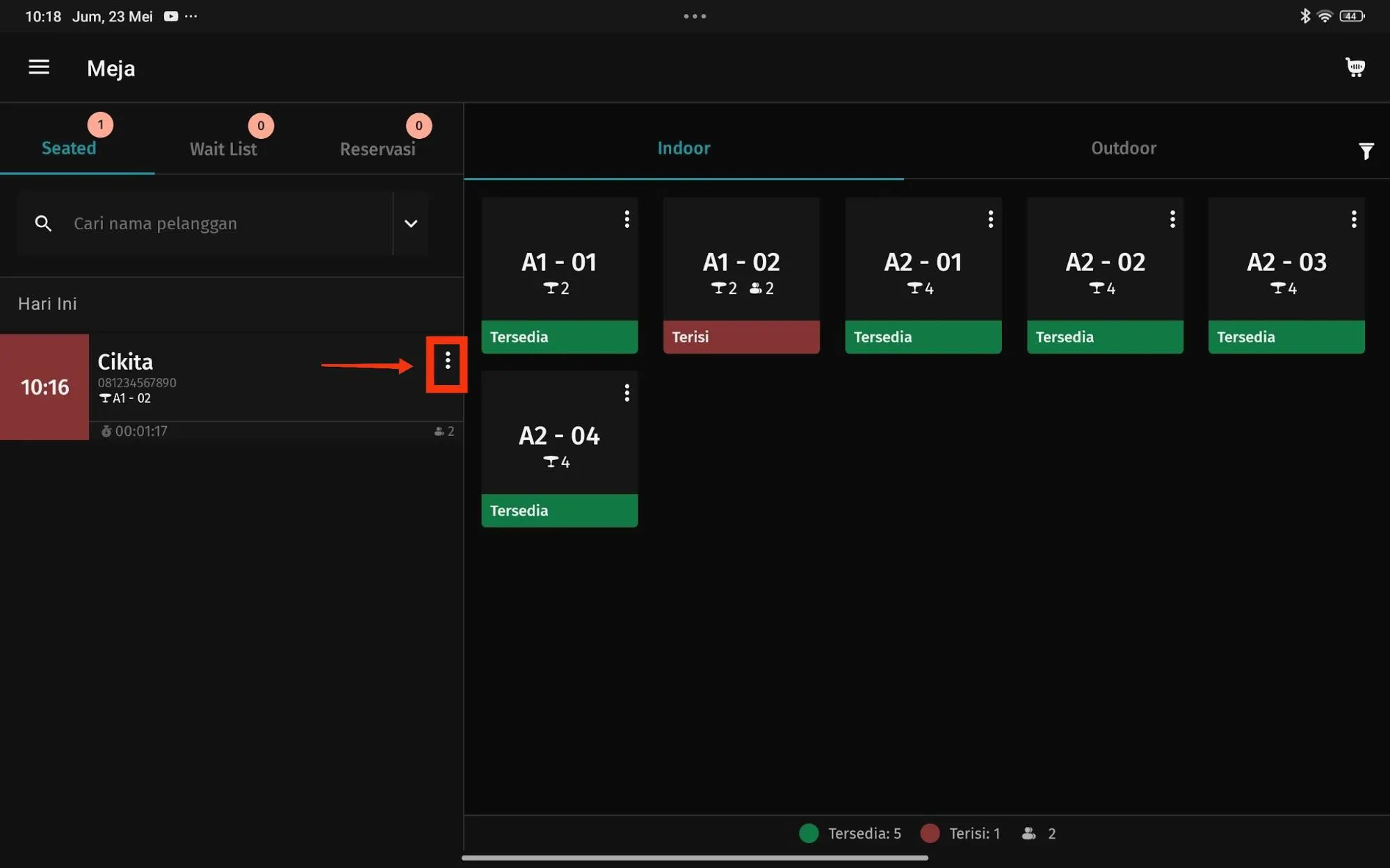Select the Indoor area tab
Image resolution: width=1390 pixels, height=868 pixels.
[x=684, y=148]
